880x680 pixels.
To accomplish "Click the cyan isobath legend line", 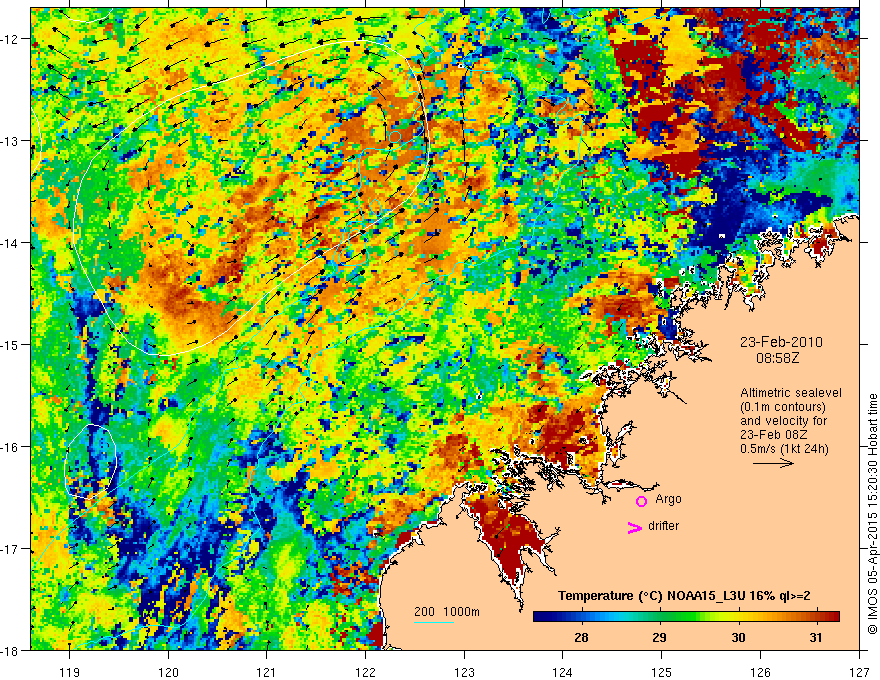I will pos(434,622).
